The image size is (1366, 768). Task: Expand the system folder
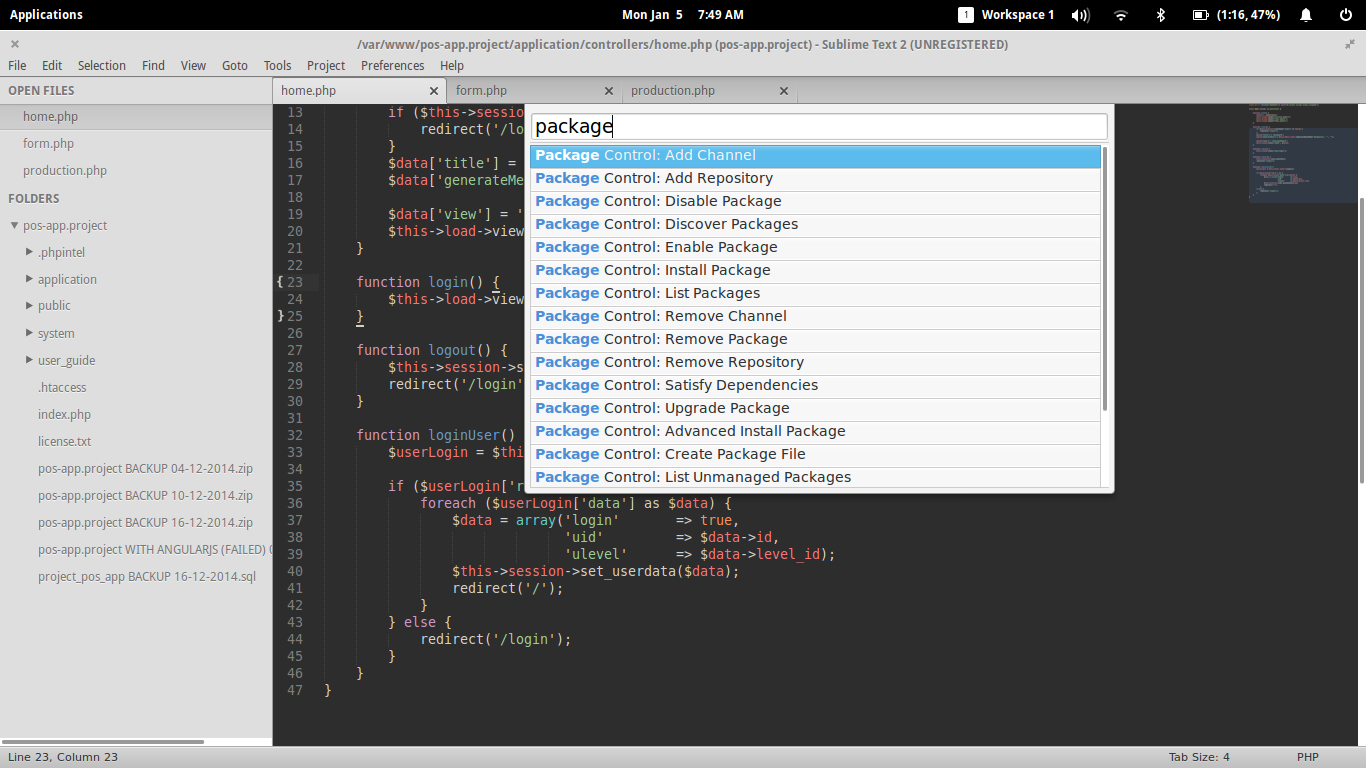[29, 333]
